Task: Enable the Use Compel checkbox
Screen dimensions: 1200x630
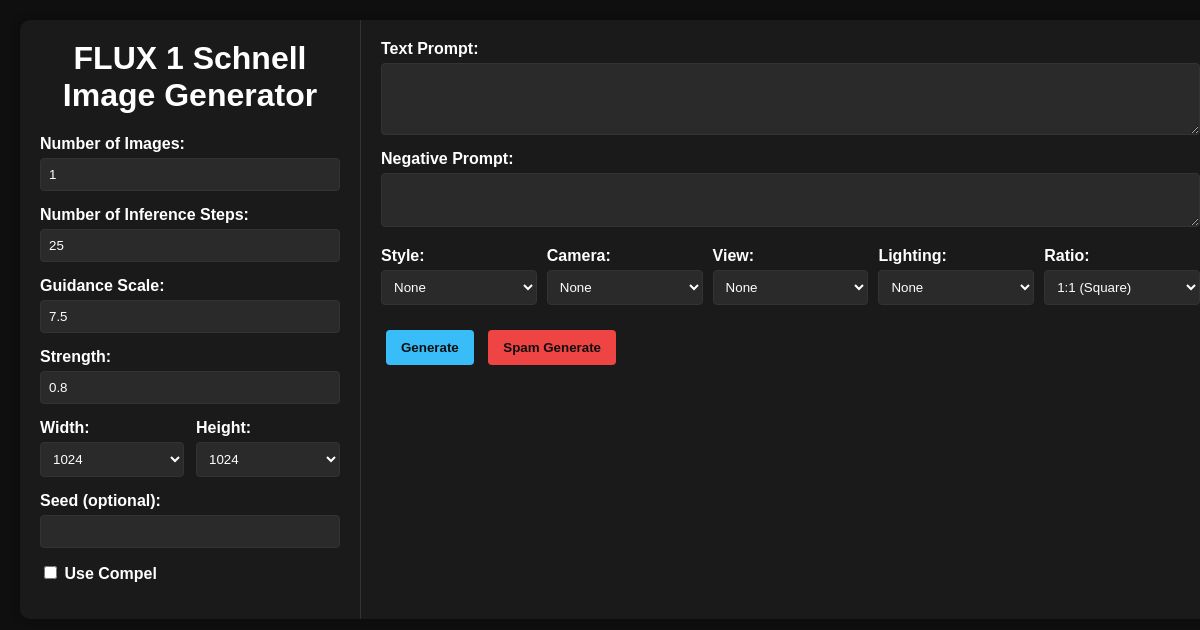Action: coord(50,573)
